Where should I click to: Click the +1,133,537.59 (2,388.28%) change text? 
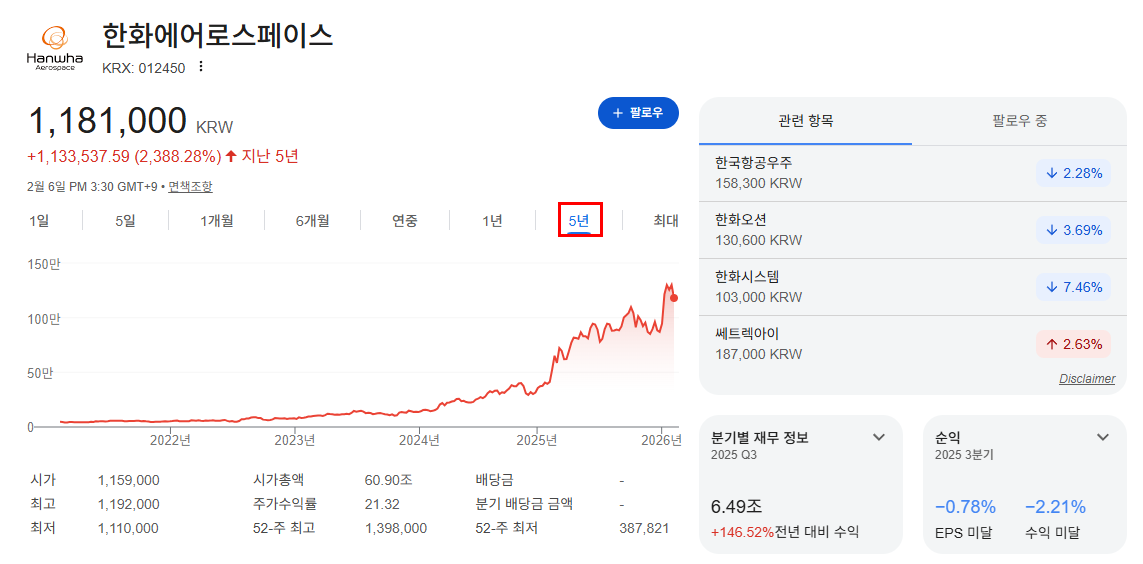124,157
